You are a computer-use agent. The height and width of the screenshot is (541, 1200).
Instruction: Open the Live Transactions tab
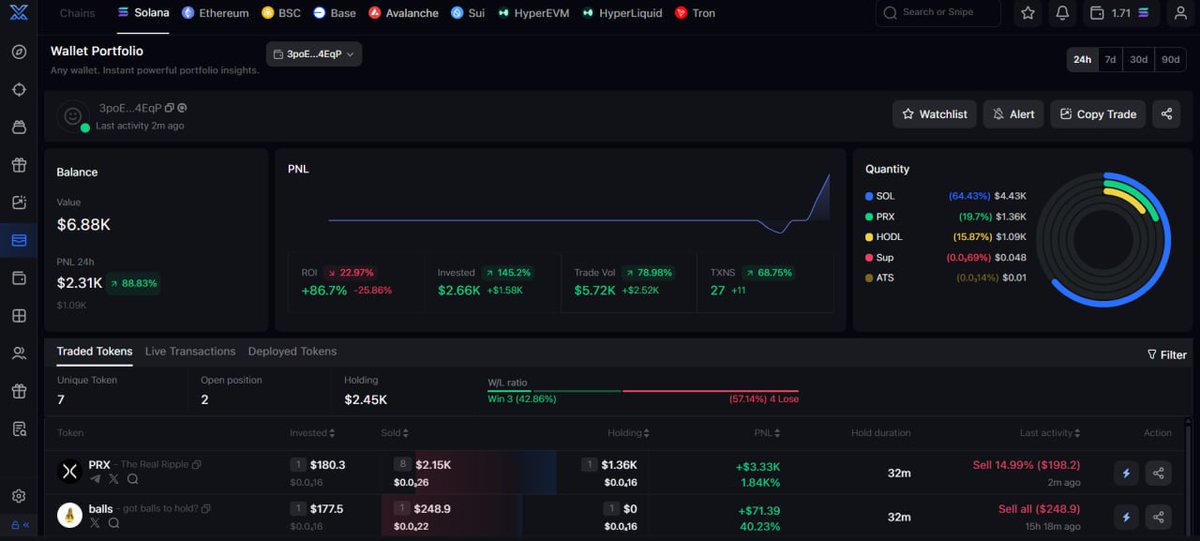coord(190,351)
